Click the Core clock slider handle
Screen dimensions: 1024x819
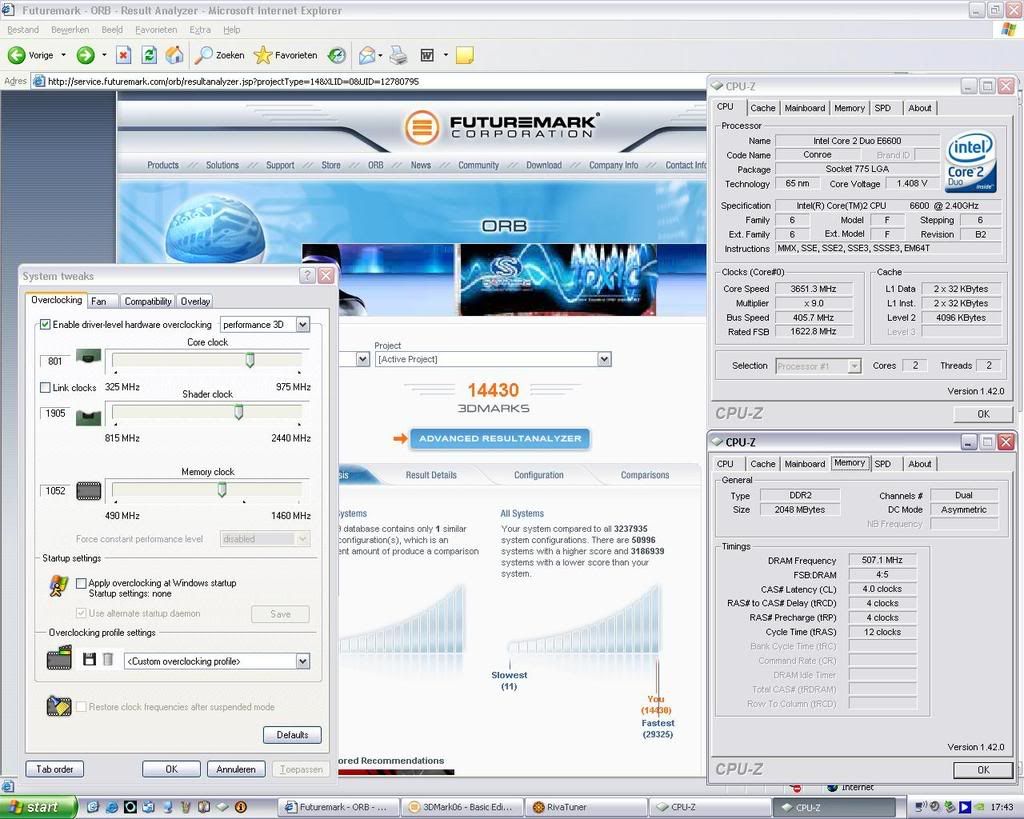(x=249, y=360)
